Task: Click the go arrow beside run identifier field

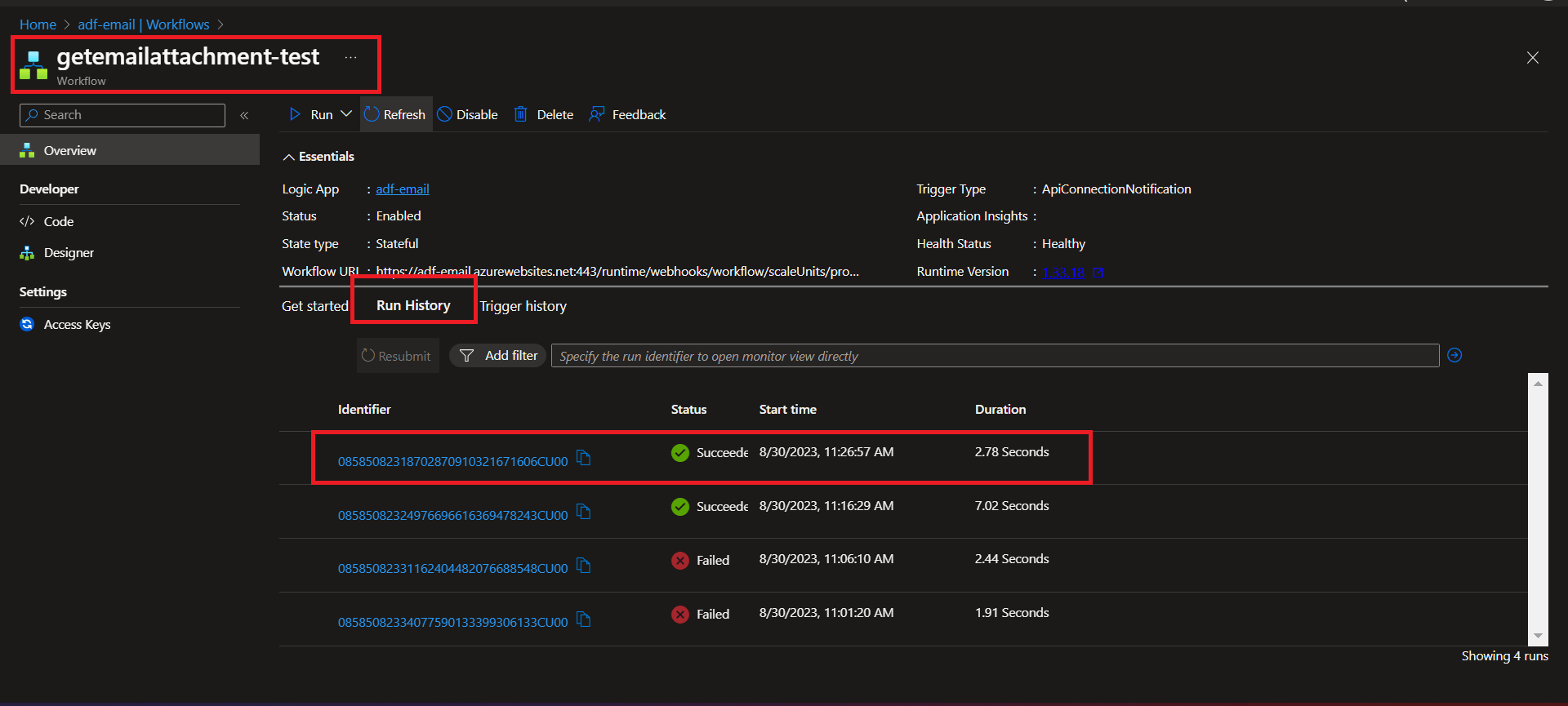Action: coord(1454,355)
